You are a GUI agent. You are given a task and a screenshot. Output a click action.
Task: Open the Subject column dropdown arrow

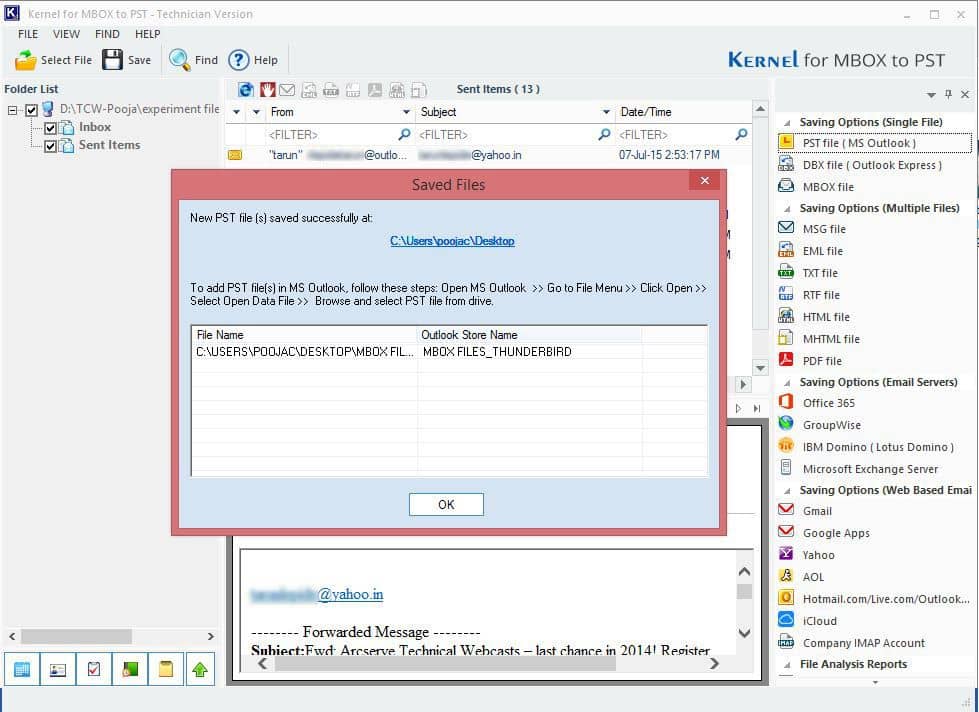pyautogui.click(x=606, y=112)
